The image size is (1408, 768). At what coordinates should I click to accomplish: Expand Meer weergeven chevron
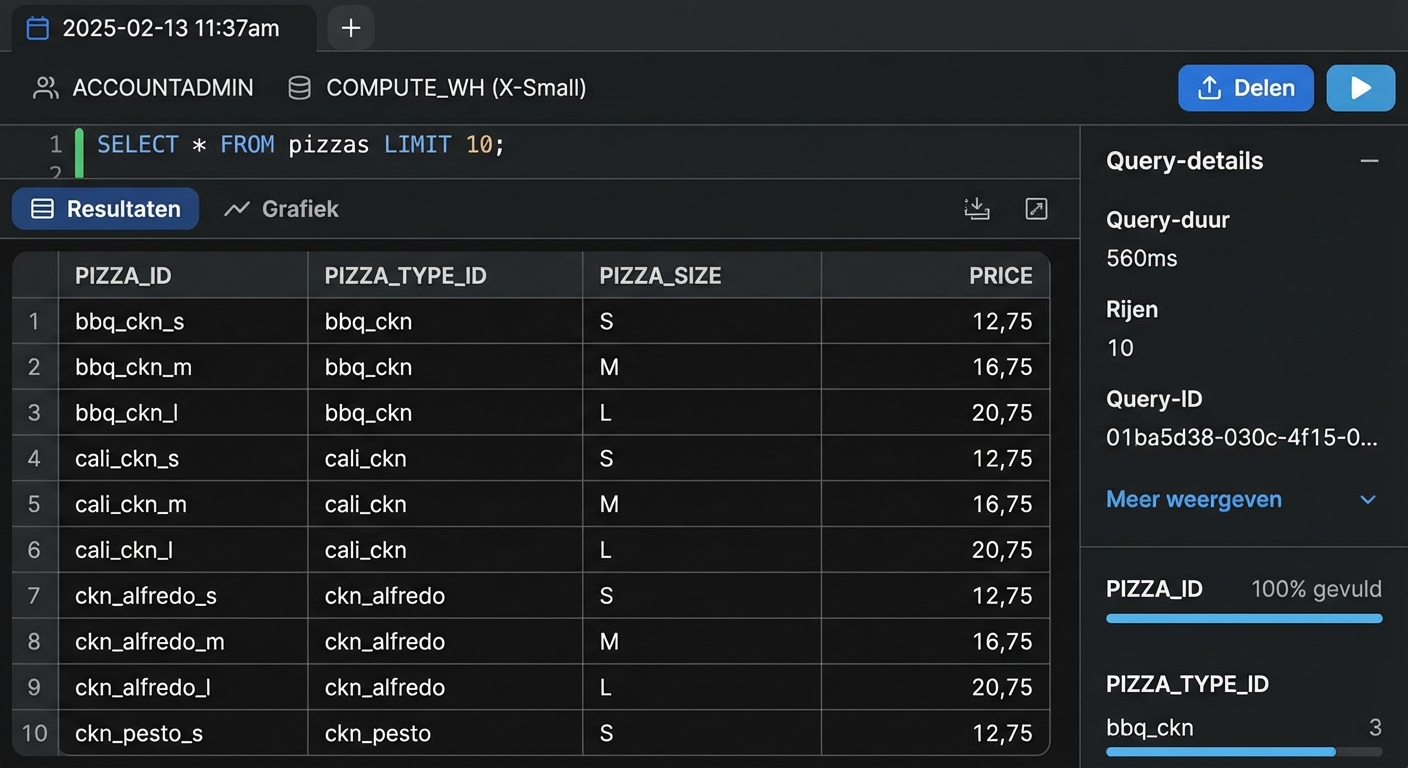pyautogui.click(x=1368, y=500)
